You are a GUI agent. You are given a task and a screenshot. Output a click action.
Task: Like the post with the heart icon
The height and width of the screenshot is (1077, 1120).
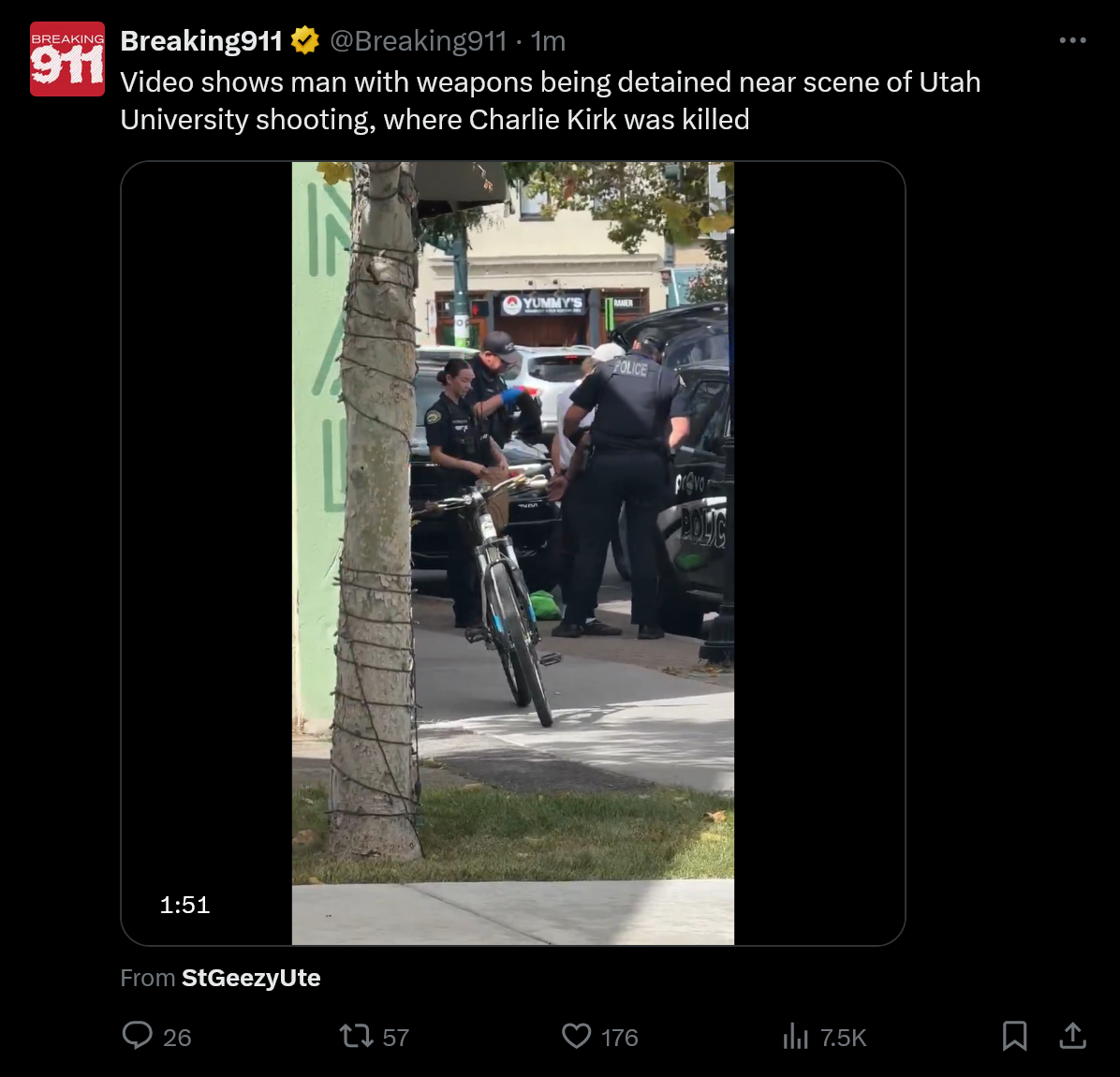point(577,1036)
